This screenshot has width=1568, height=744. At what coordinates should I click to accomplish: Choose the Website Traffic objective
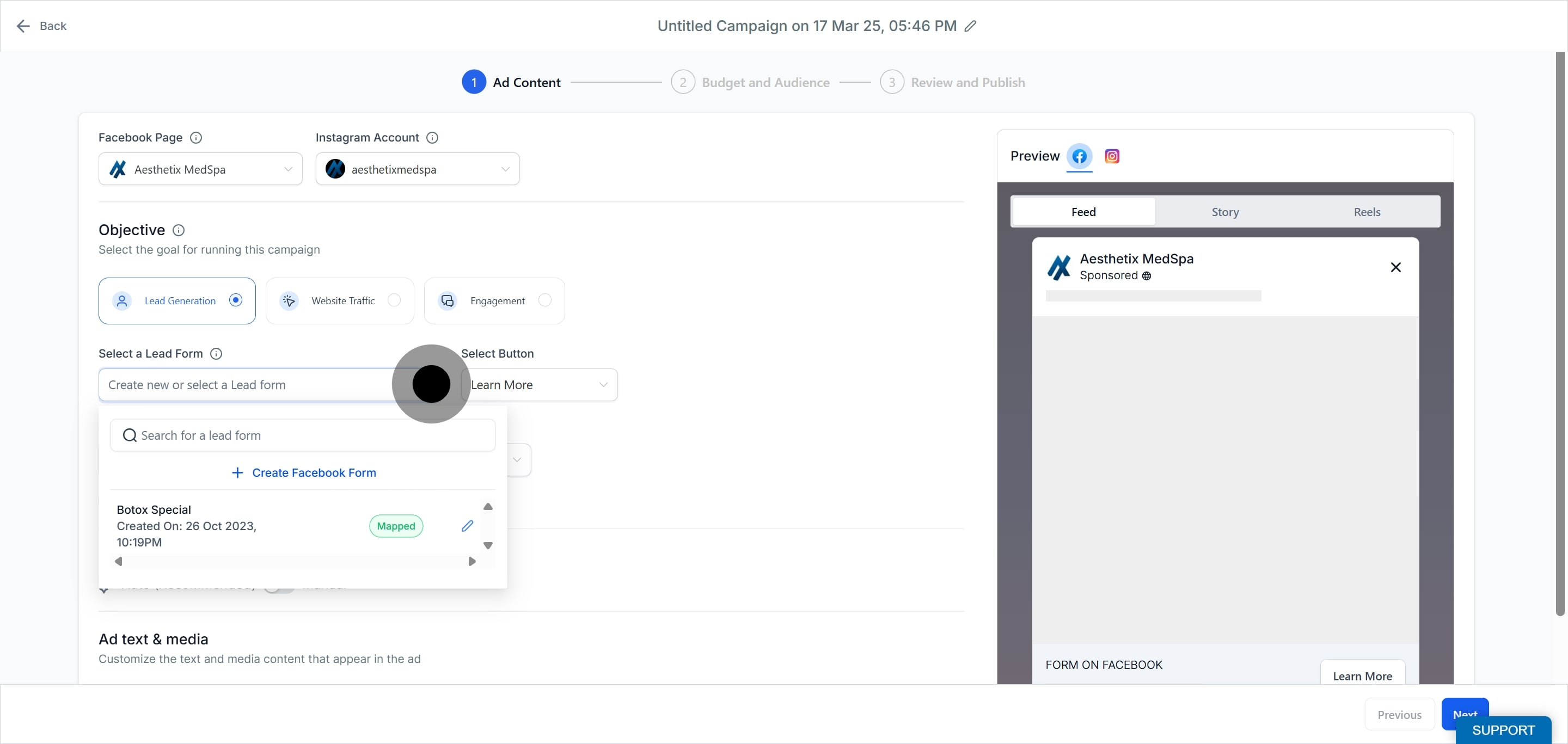click(x=340, y=300)
